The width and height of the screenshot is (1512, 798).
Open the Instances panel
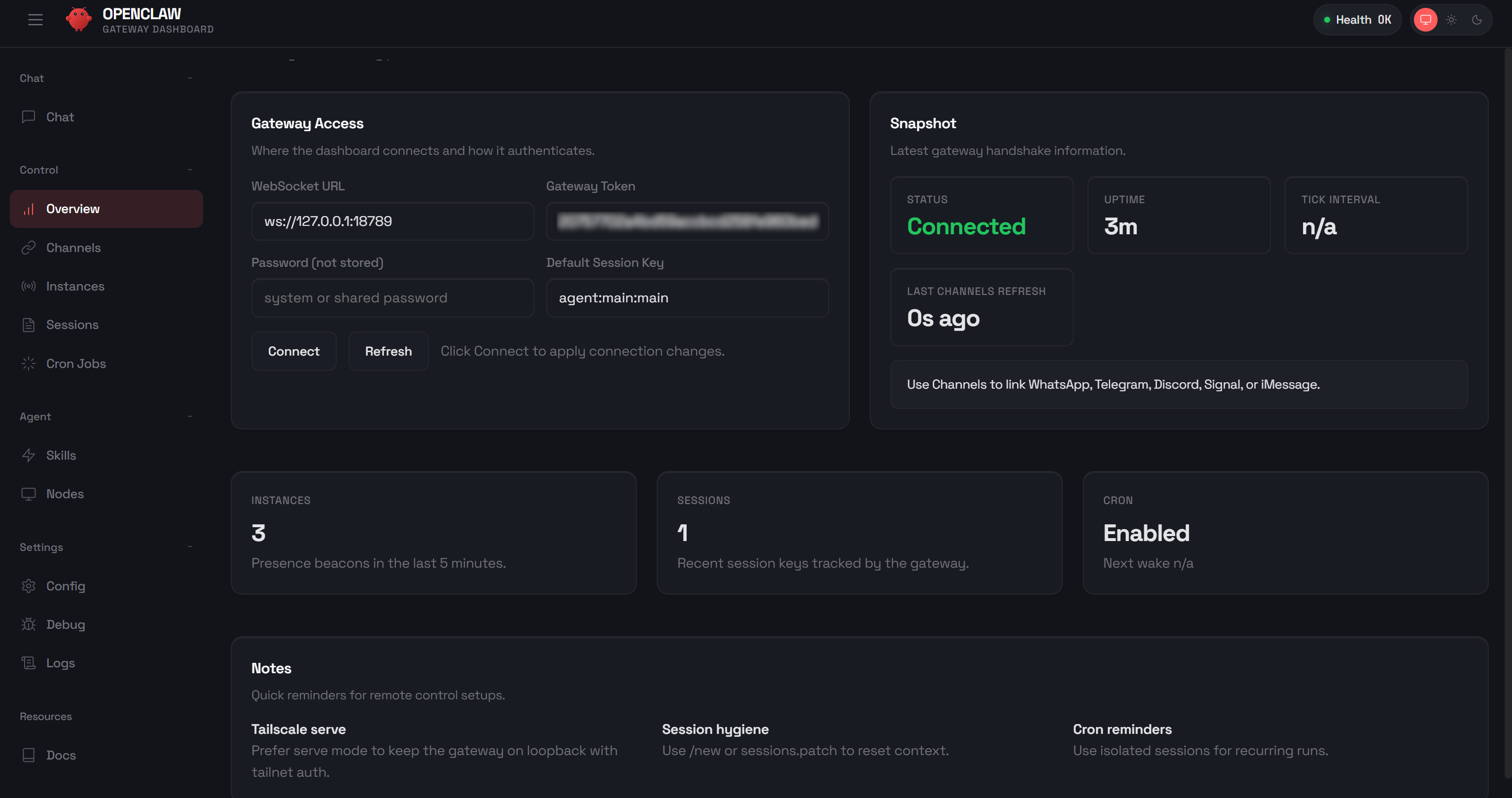[x=75, y=286]
